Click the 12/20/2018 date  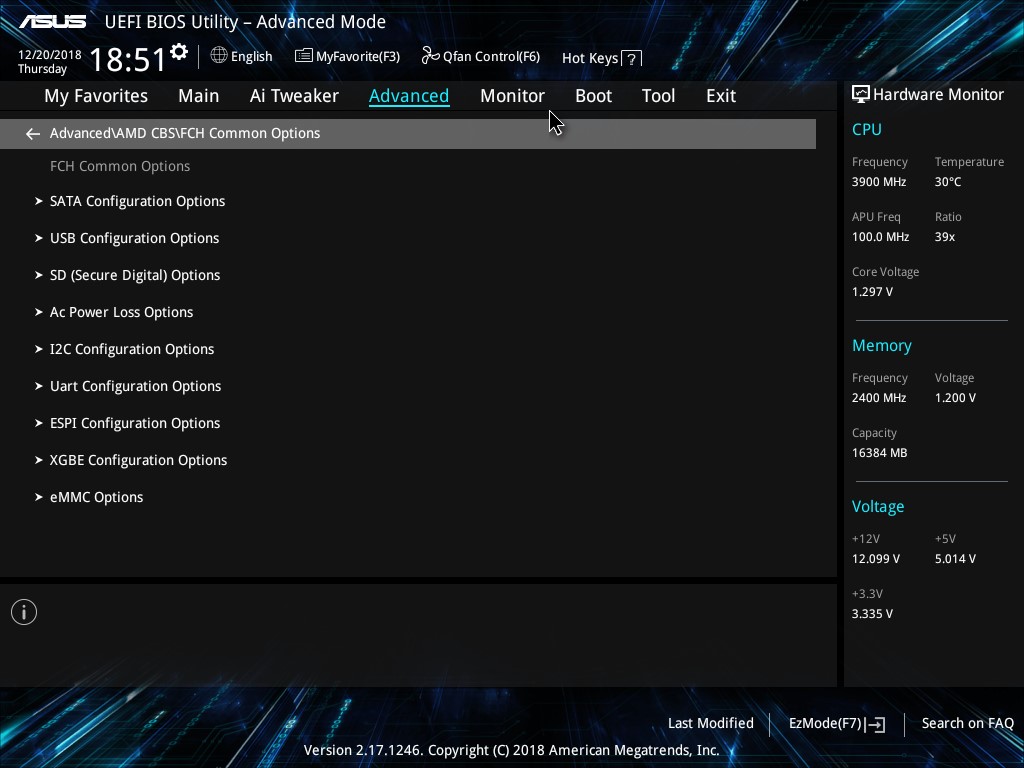coord(50,55)
